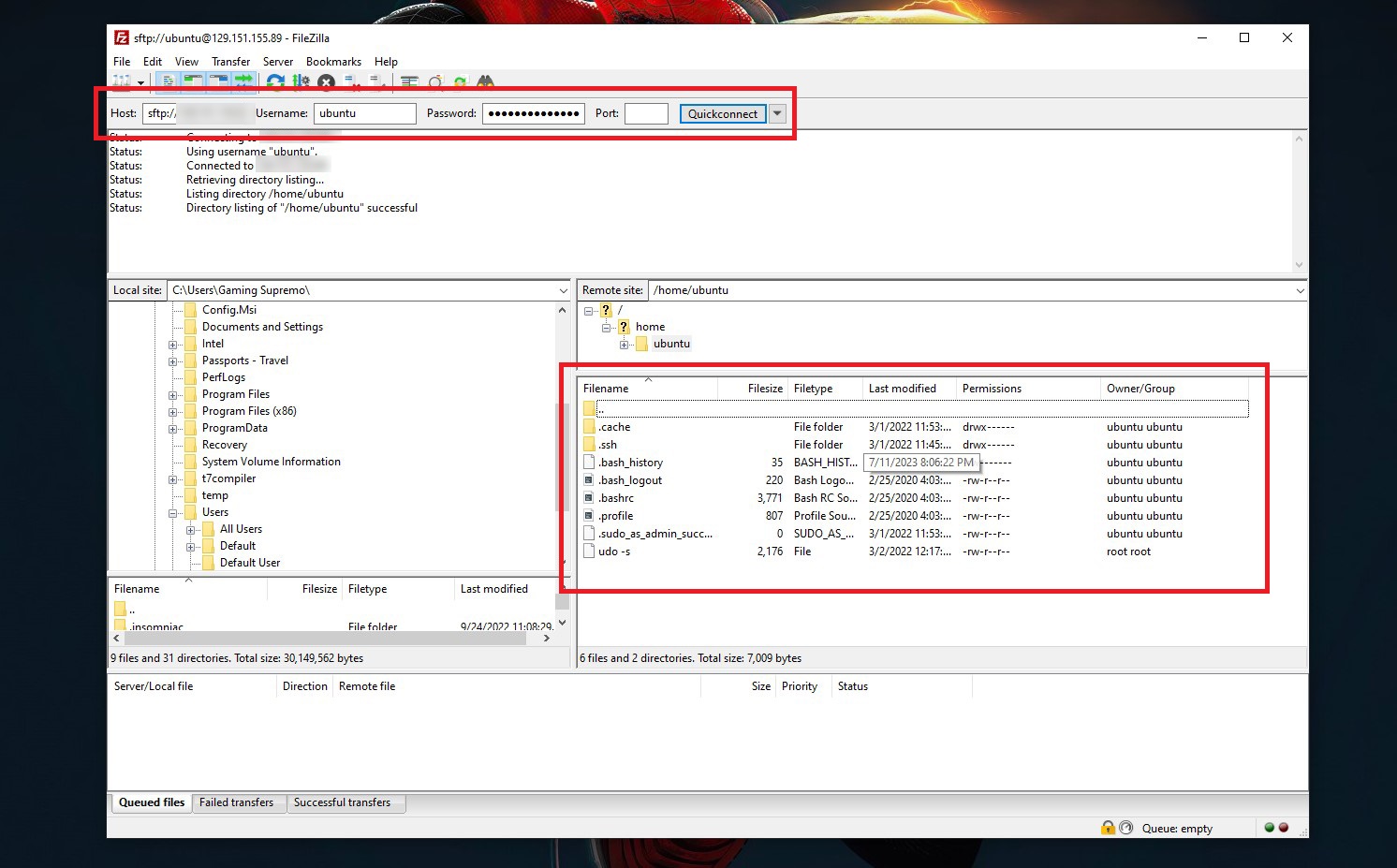Expand the ubuntu folder in remote tree
This screenshot has width=1397, height=868.
point(625,344)
